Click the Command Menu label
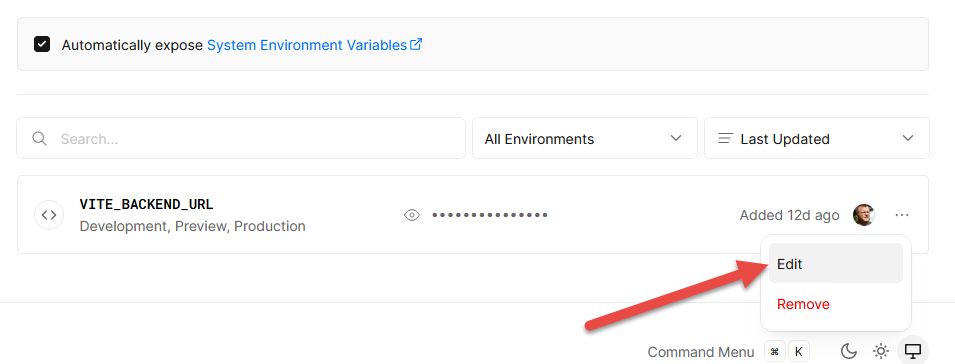Screen dimensions: 955x364 [700, 352]
